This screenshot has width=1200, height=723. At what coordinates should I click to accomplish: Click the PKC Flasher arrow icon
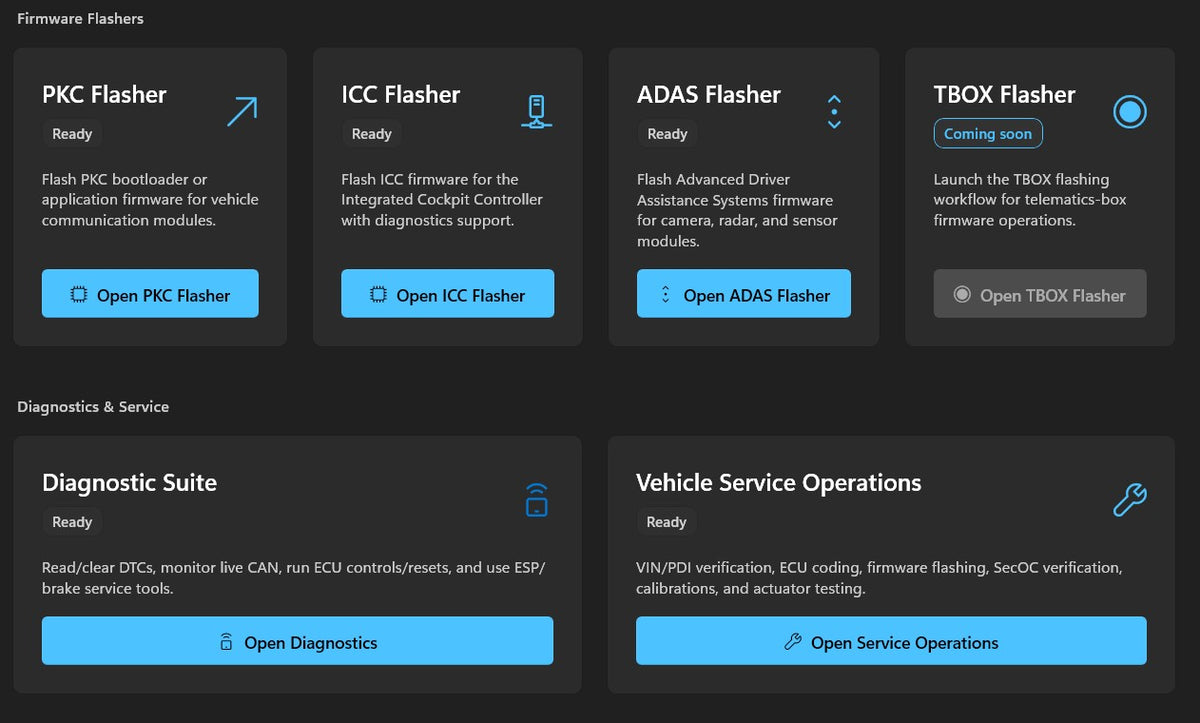tap(242, 111)
